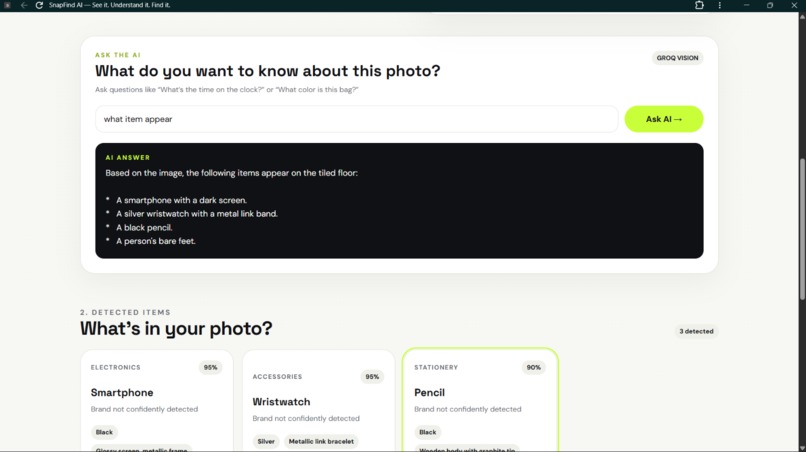The height and width of the screenshot is (452, 806).
Task: Restore down the window
Action: pyautogui.click(x=770, y=5)
